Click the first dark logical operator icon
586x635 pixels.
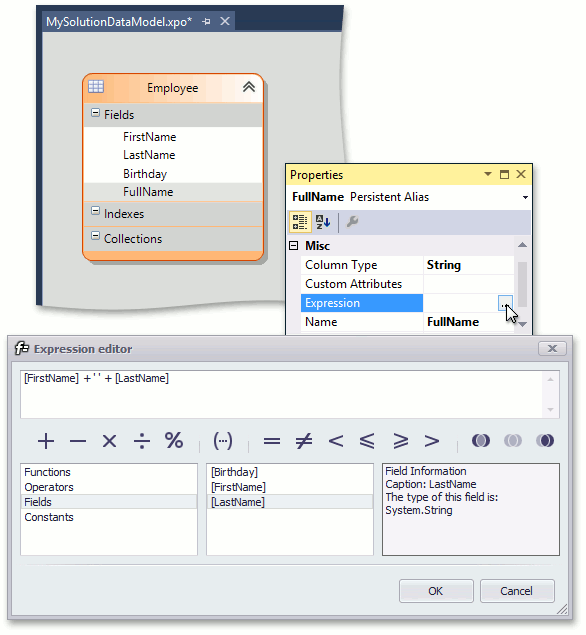[481, 440]
